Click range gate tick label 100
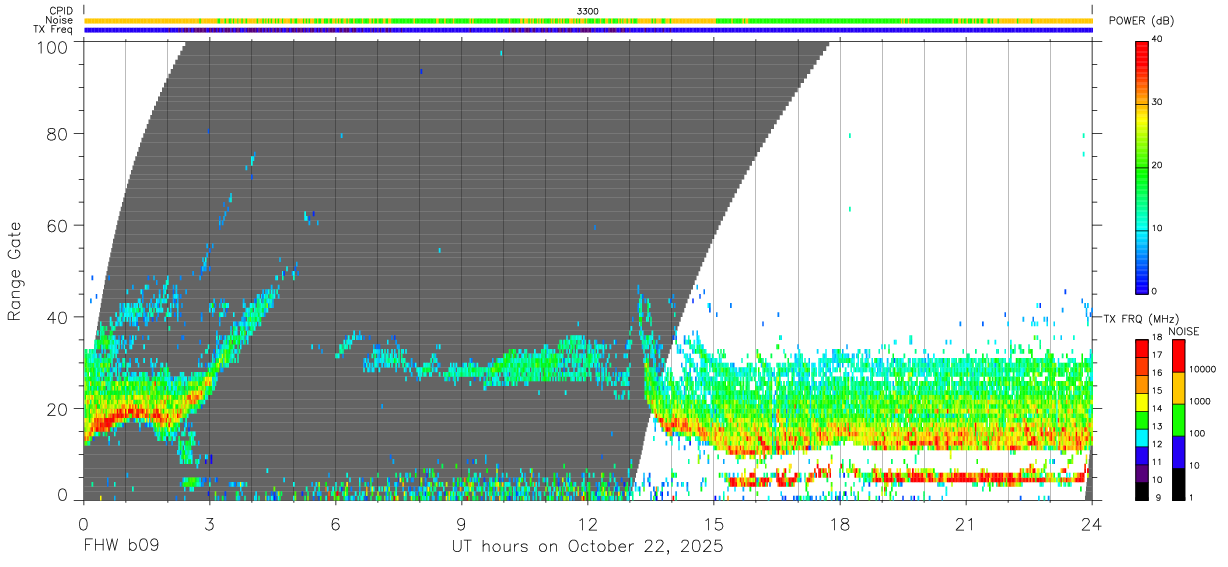 50,47
